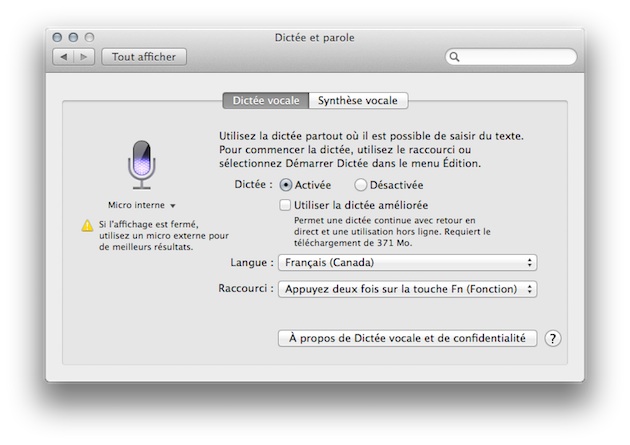This screenshot has width=630, height=445.
Task: Enable Utiliser la dictée améliorée checkbox
Action: coord(285,205)
